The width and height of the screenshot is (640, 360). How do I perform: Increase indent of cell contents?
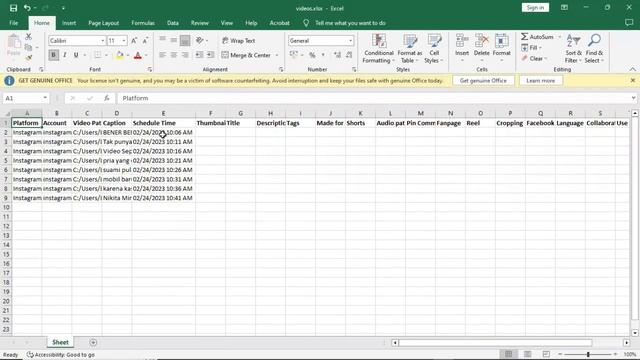(210, 55)
